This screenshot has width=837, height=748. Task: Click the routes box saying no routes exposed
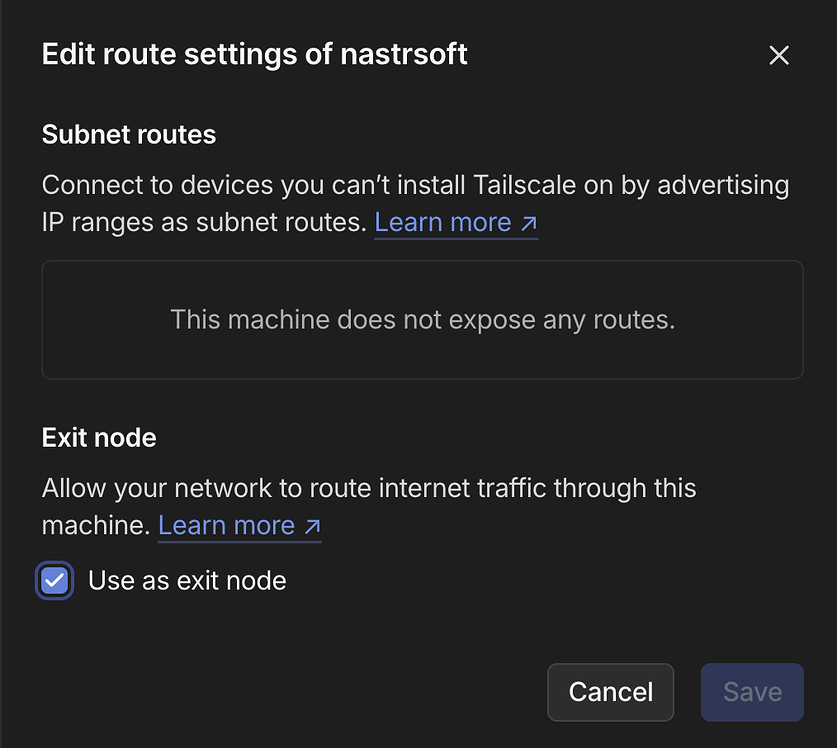point(422,320)
